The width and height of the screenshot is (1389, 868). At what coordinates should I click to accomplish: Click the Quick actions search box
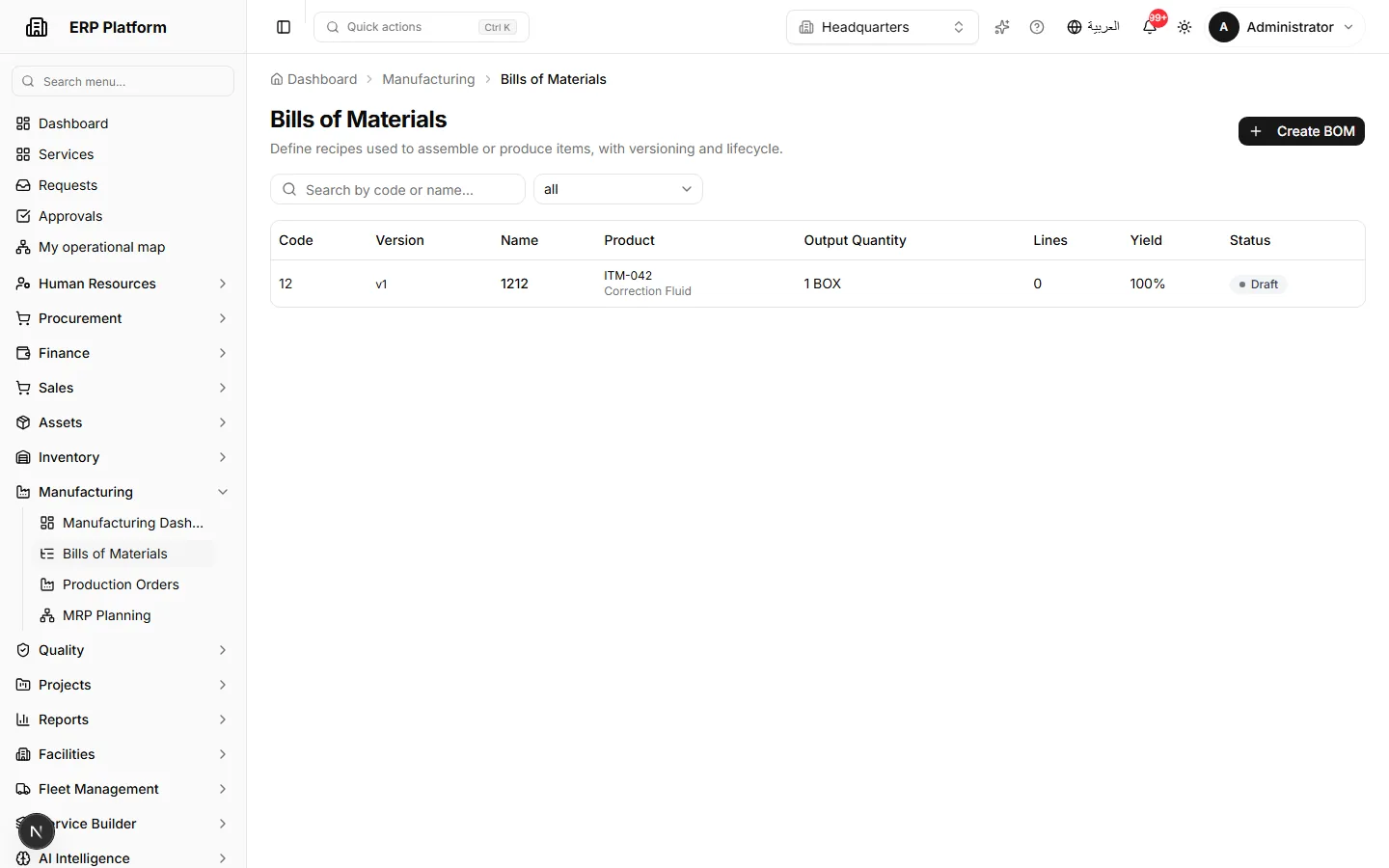click(x=422, y=27)
